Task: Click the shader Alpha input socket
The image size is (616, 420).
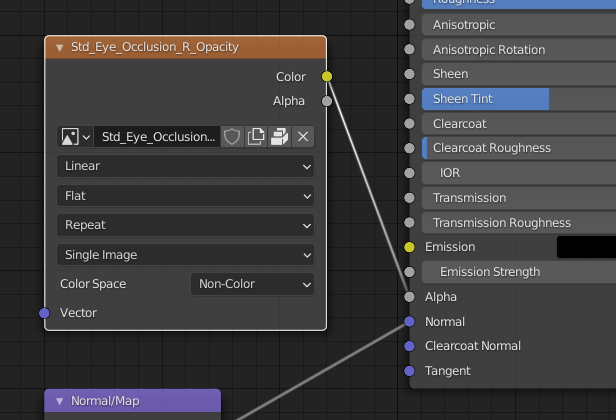Action: click(409, 297)
